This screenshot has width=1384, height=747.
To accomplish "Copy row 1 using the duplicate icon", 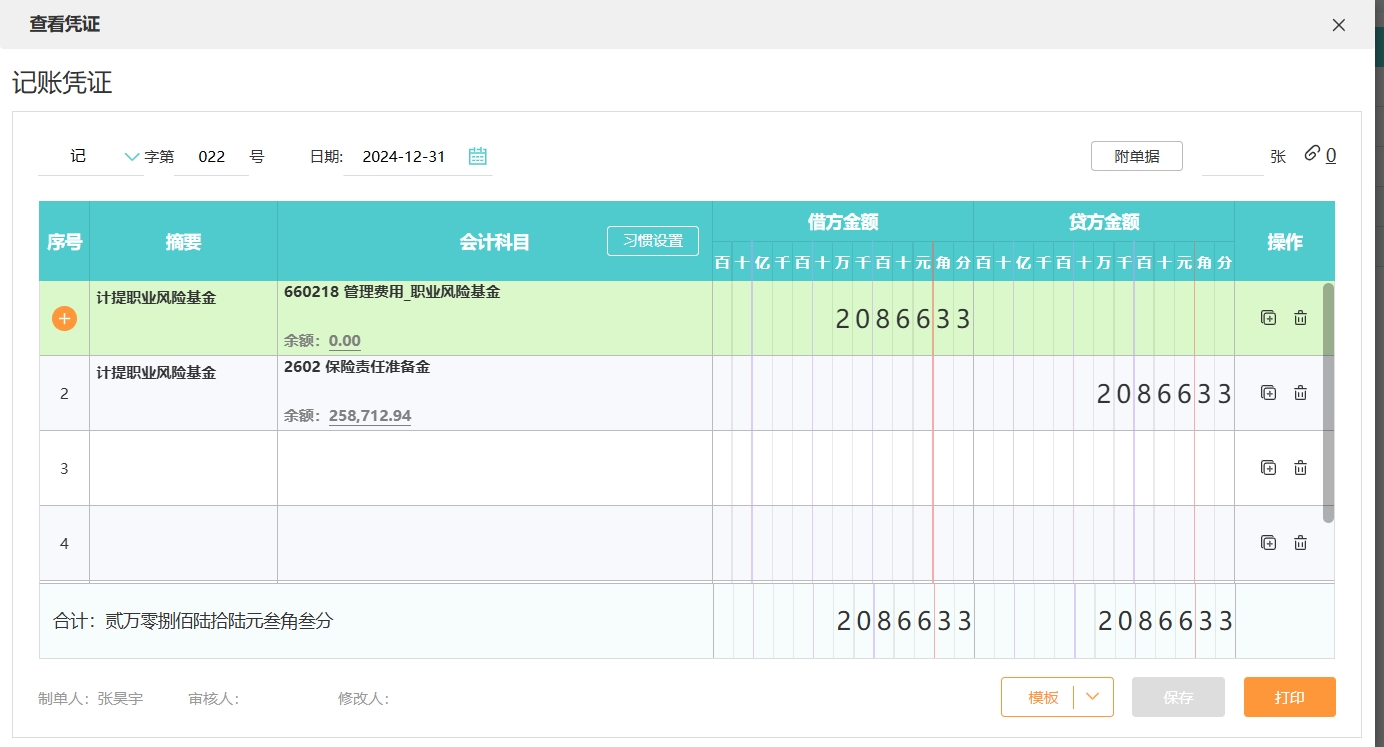I will (1268, 318).
